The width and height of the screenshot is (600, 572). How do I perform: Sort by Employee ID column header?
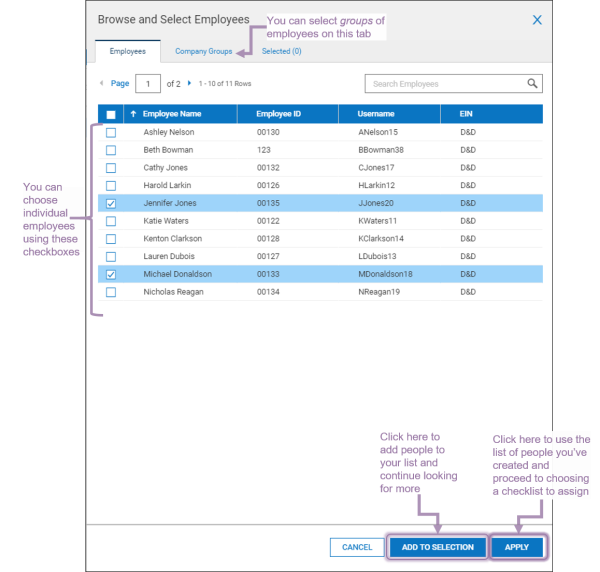[278, 114]
